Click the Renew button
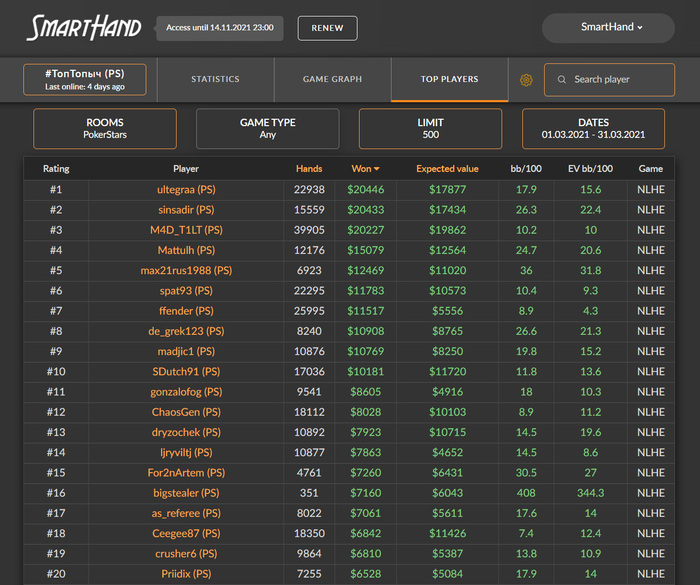700x585 pixels. (327, 28)
